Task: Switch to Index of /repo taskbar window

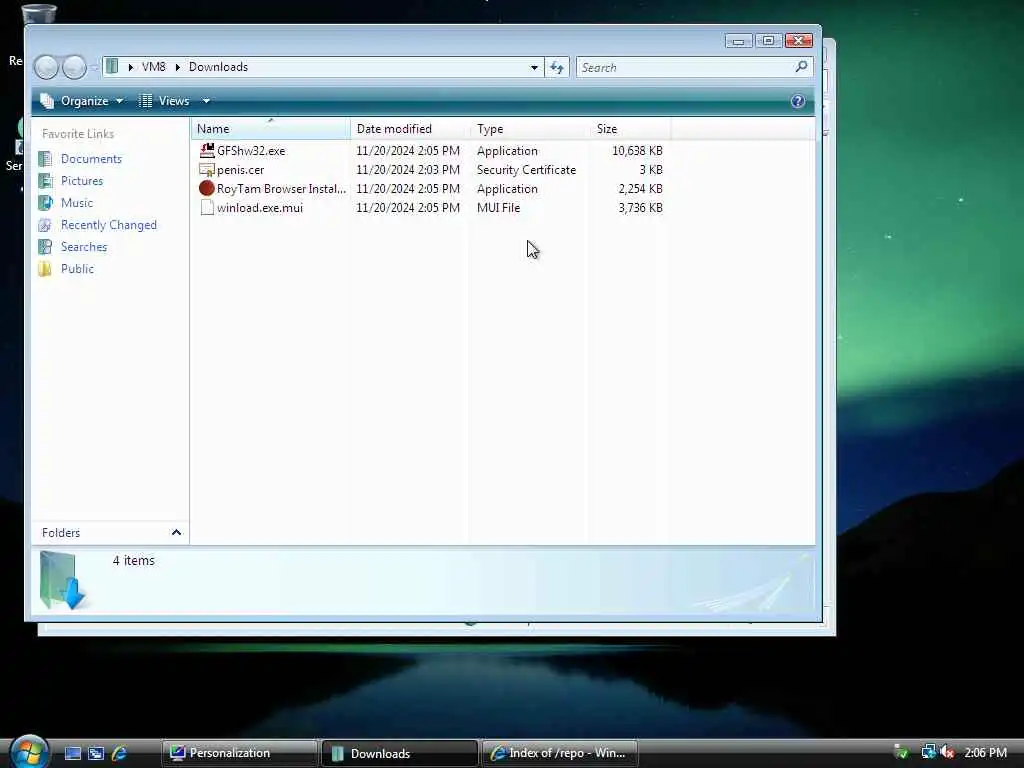Action: pyautogui.click(x=560, y=753)
